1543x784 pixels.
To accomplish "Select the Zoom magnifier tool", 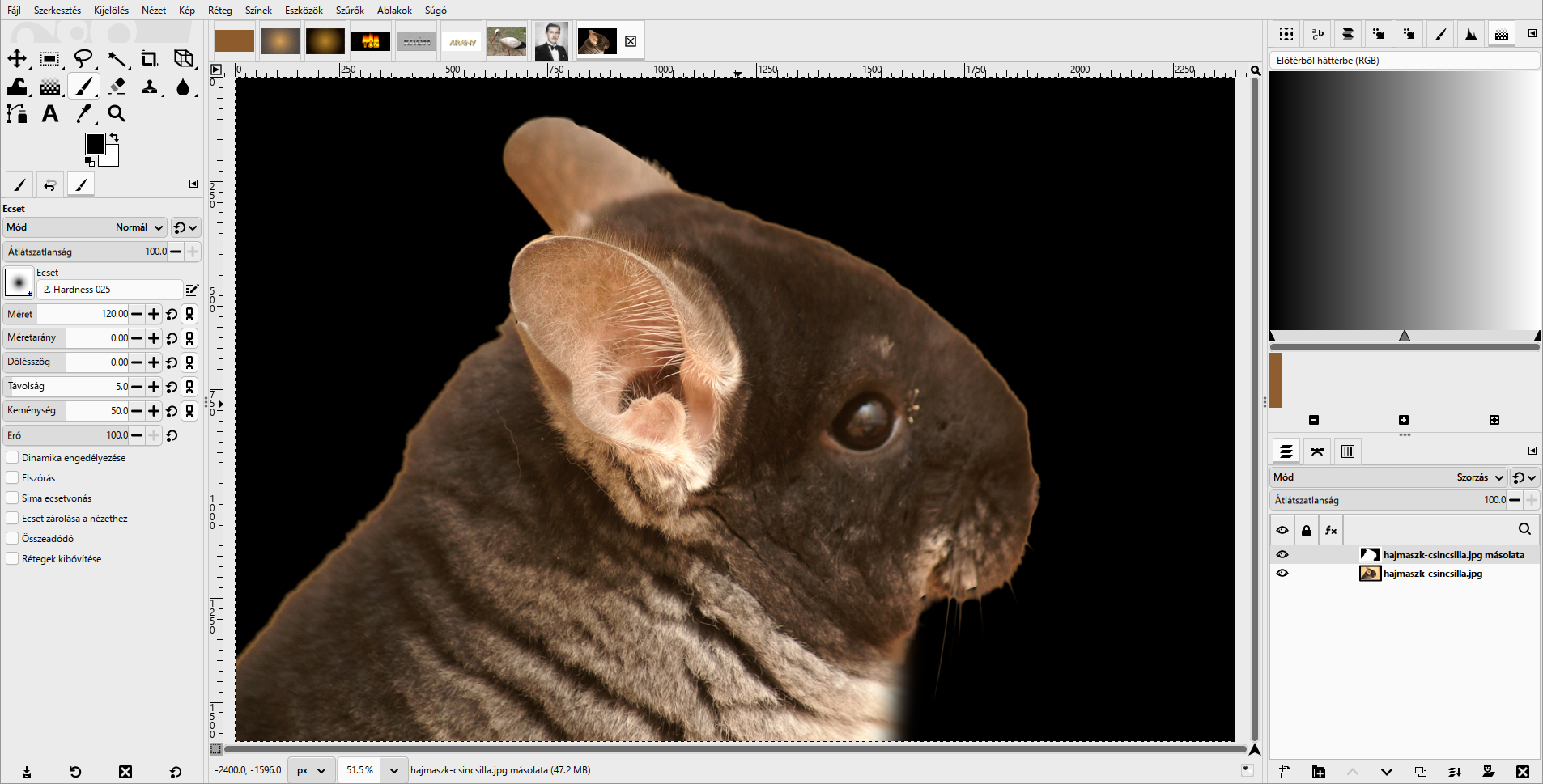I will (x=117, y=114).
